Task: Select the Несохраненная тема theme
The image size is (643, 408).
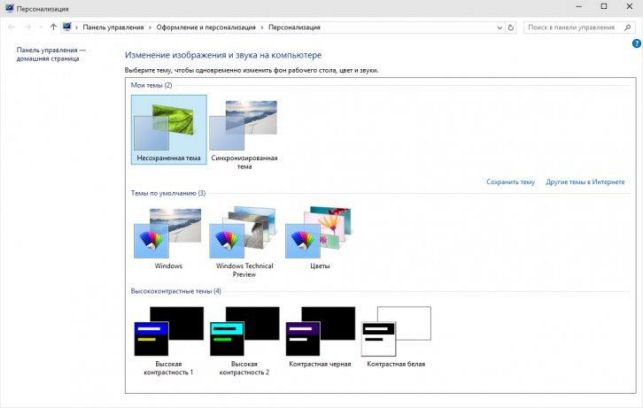Action: tap(169, 130)
